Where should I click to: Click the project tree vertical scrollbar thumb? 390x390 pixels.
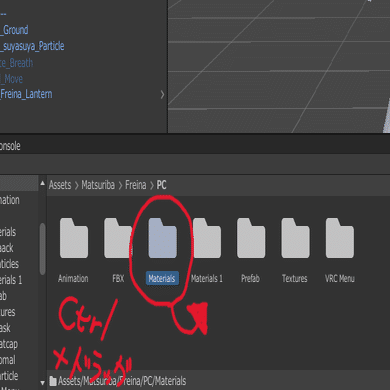click(42, 249)
